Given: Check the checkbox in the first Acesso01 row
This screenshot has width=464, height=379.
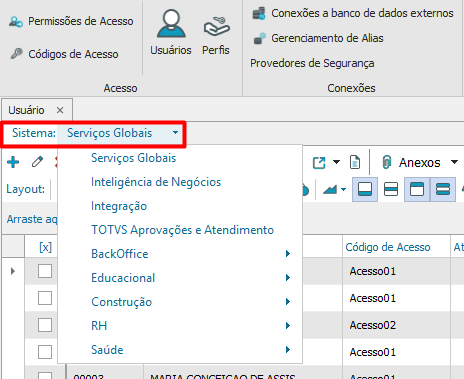Looking at the screenshot, I should (45, 271).
